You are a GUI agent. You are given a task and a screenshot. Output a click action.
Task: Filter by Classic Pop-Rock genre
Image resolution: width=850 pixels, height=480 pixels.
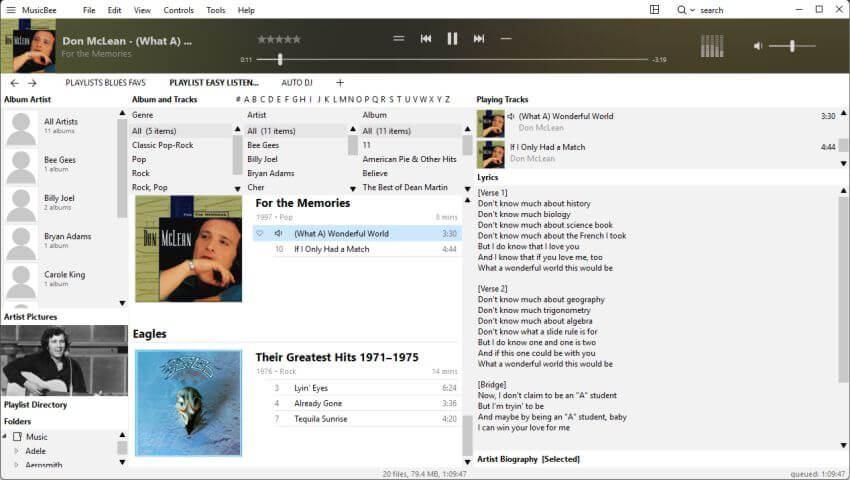point(163,145)
